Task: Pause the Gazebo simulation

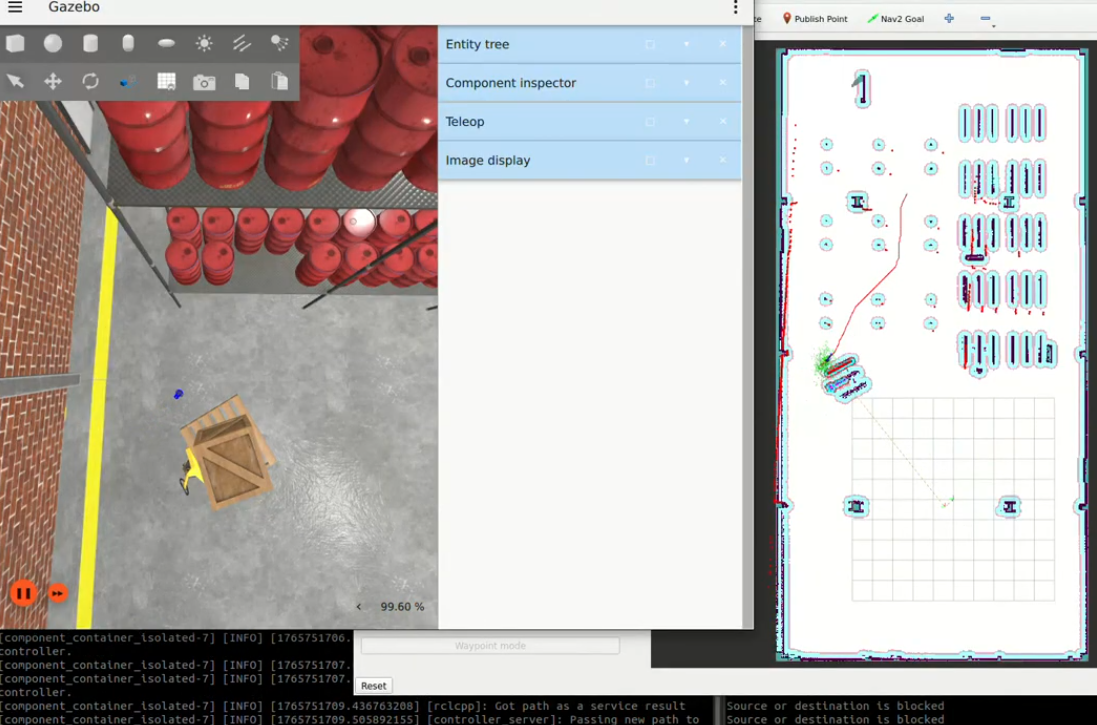Action: tap(23, 593)
